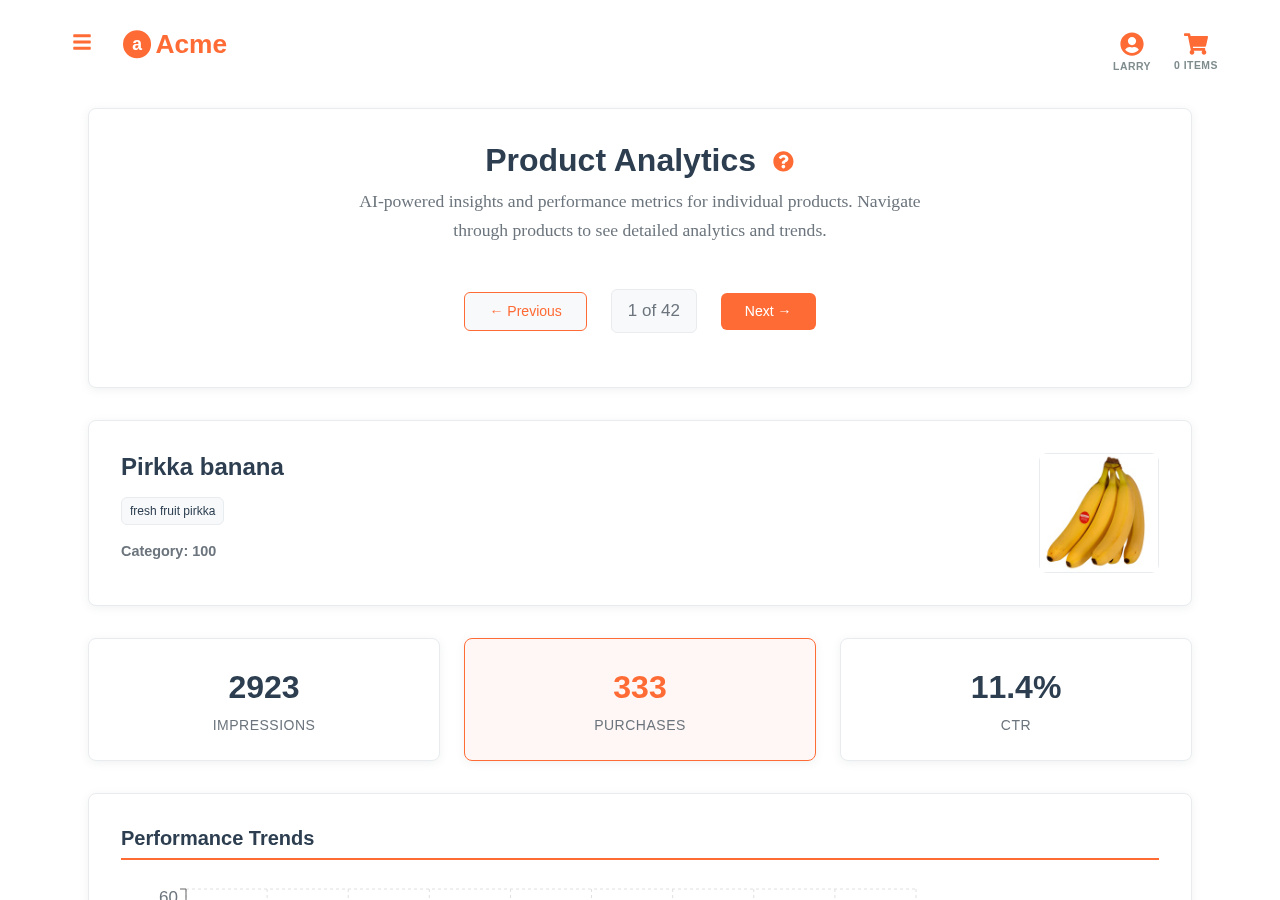Click the "Category: 100" label
1280x900 pixels.
168,551
